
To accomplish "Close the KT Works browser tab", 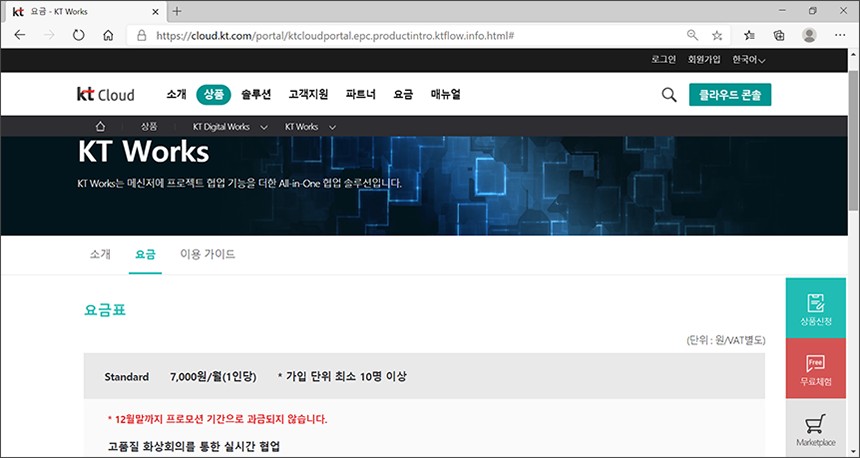I will [x=156, y=12].
